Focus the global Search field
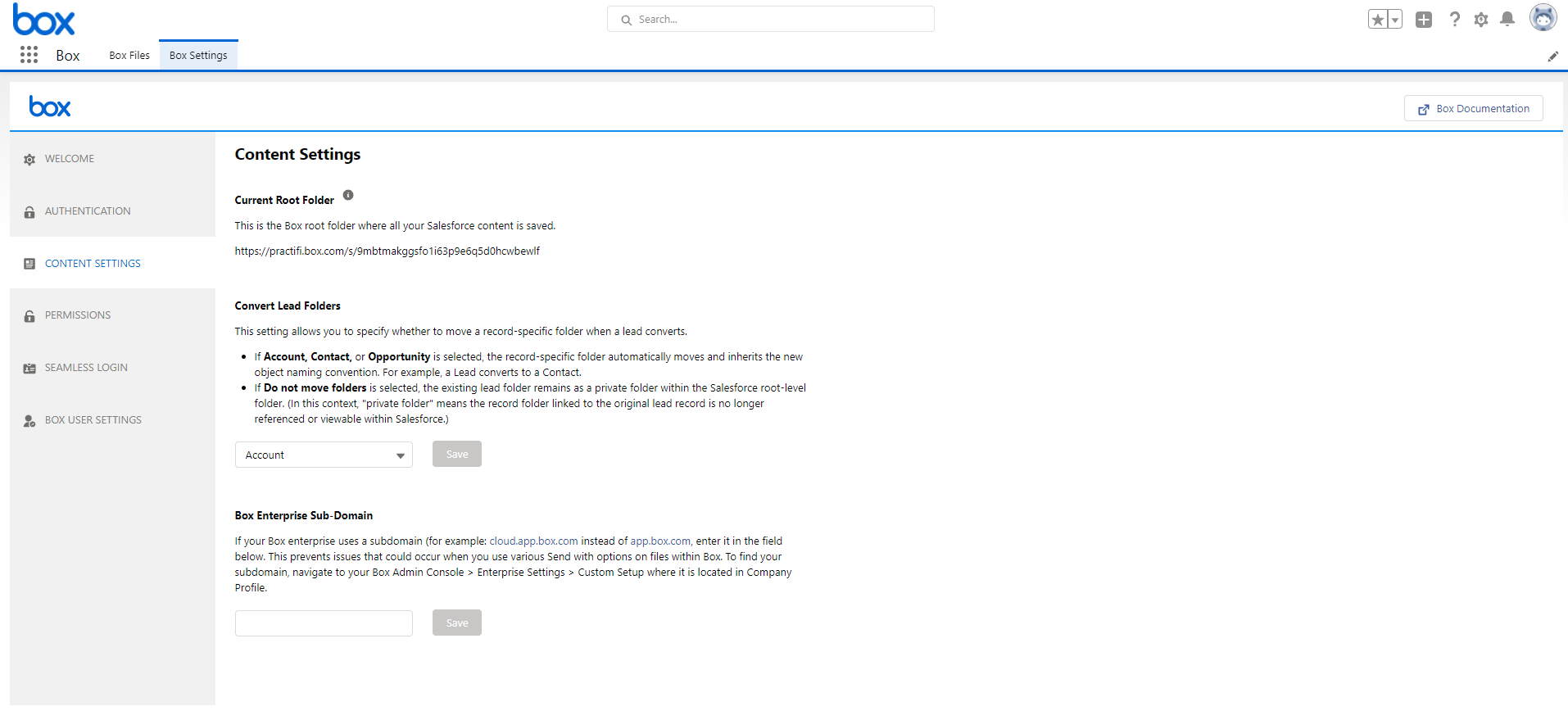Image resolution: width=1568 pixels, height=720 pixels. 771,20
